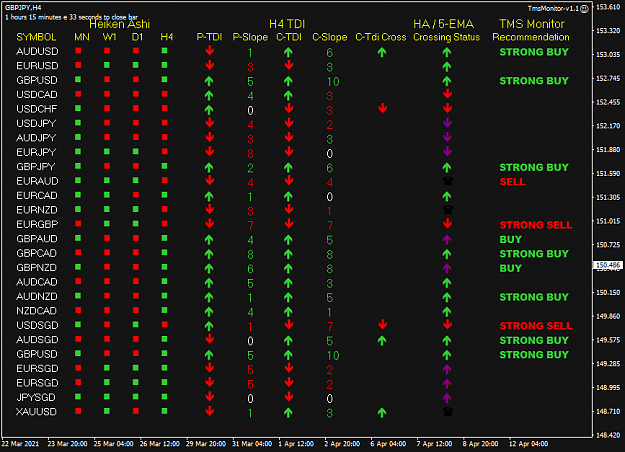Click the JPYSGD purple up crossing arrow
This screenshot has height=452, width=625.
(x=447, y=398)
